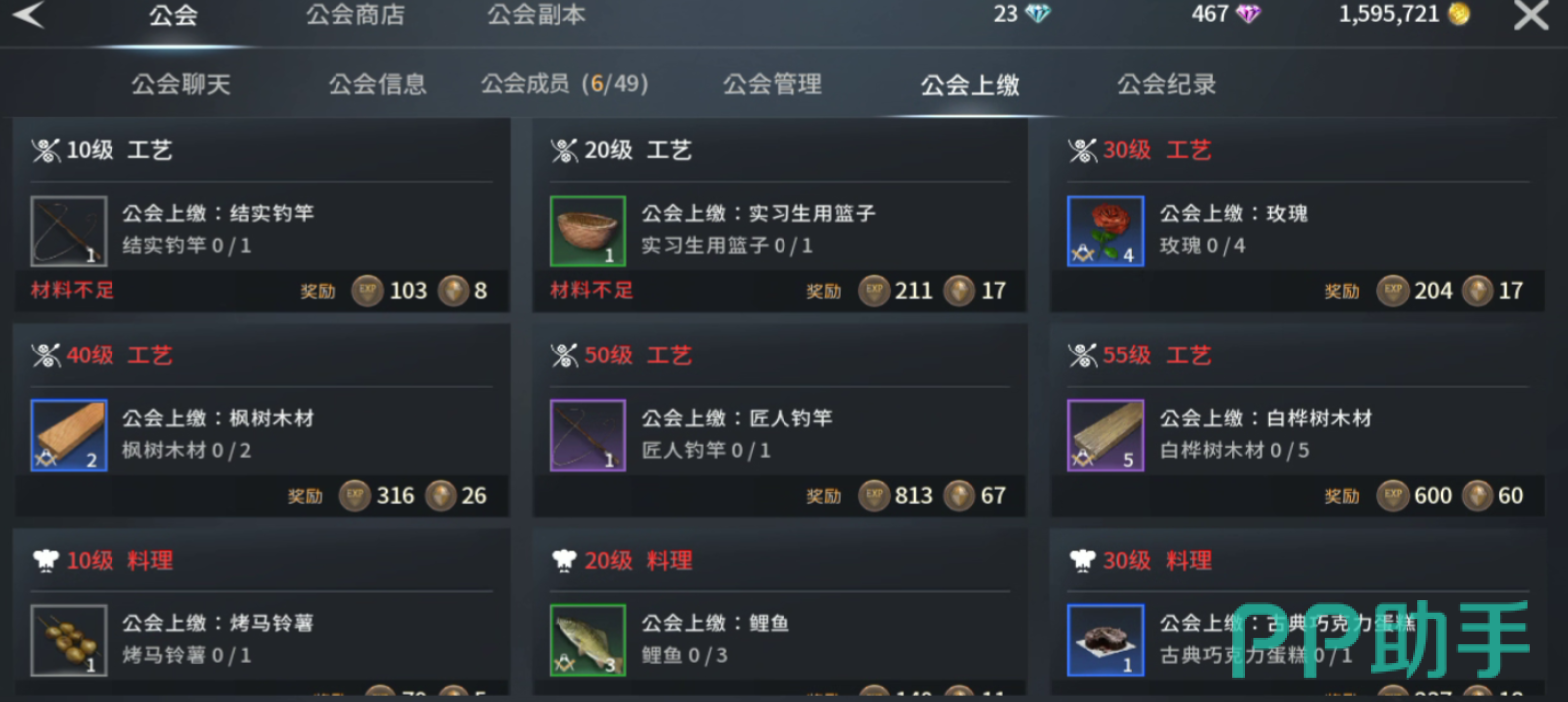Image resolution: width=1568 pixels, height=702 pixels.
Task: Select the 古典巧克力蛋糕 chocolate cake thumbnail
Action: (x=1105, y=640)
